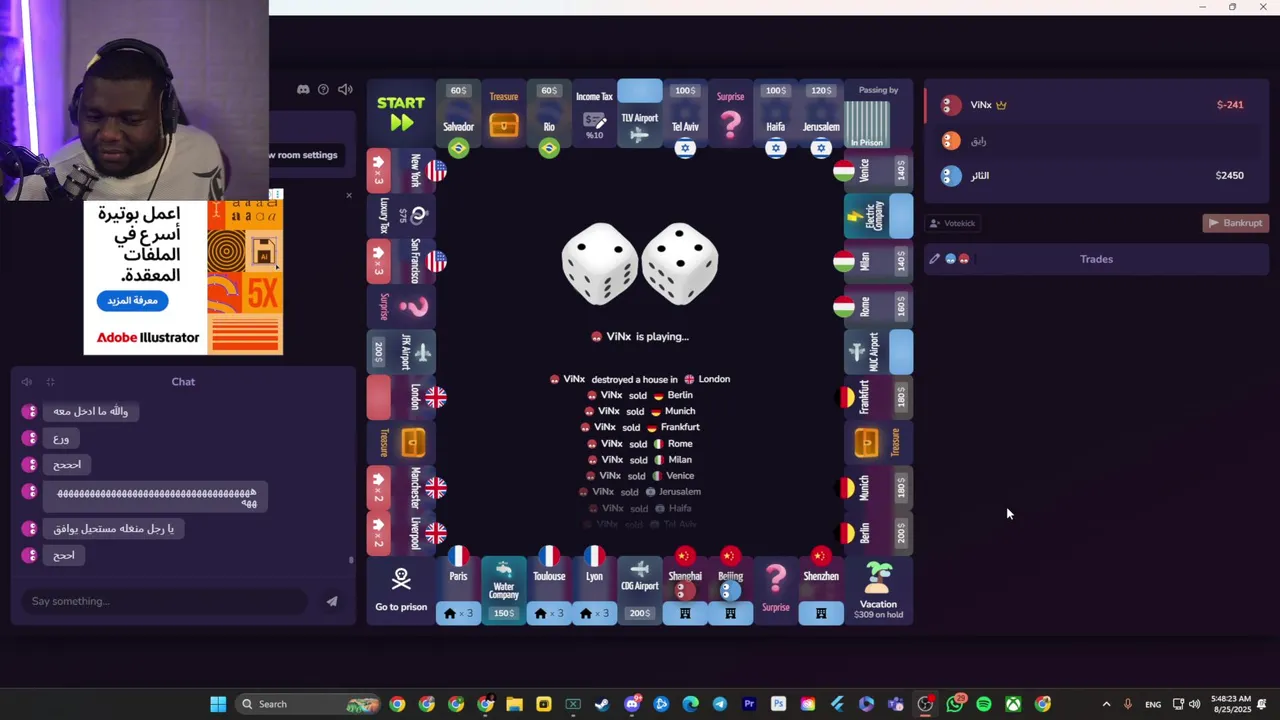Select the Venice property tile
1280x720 pixels.
(872, 171)
